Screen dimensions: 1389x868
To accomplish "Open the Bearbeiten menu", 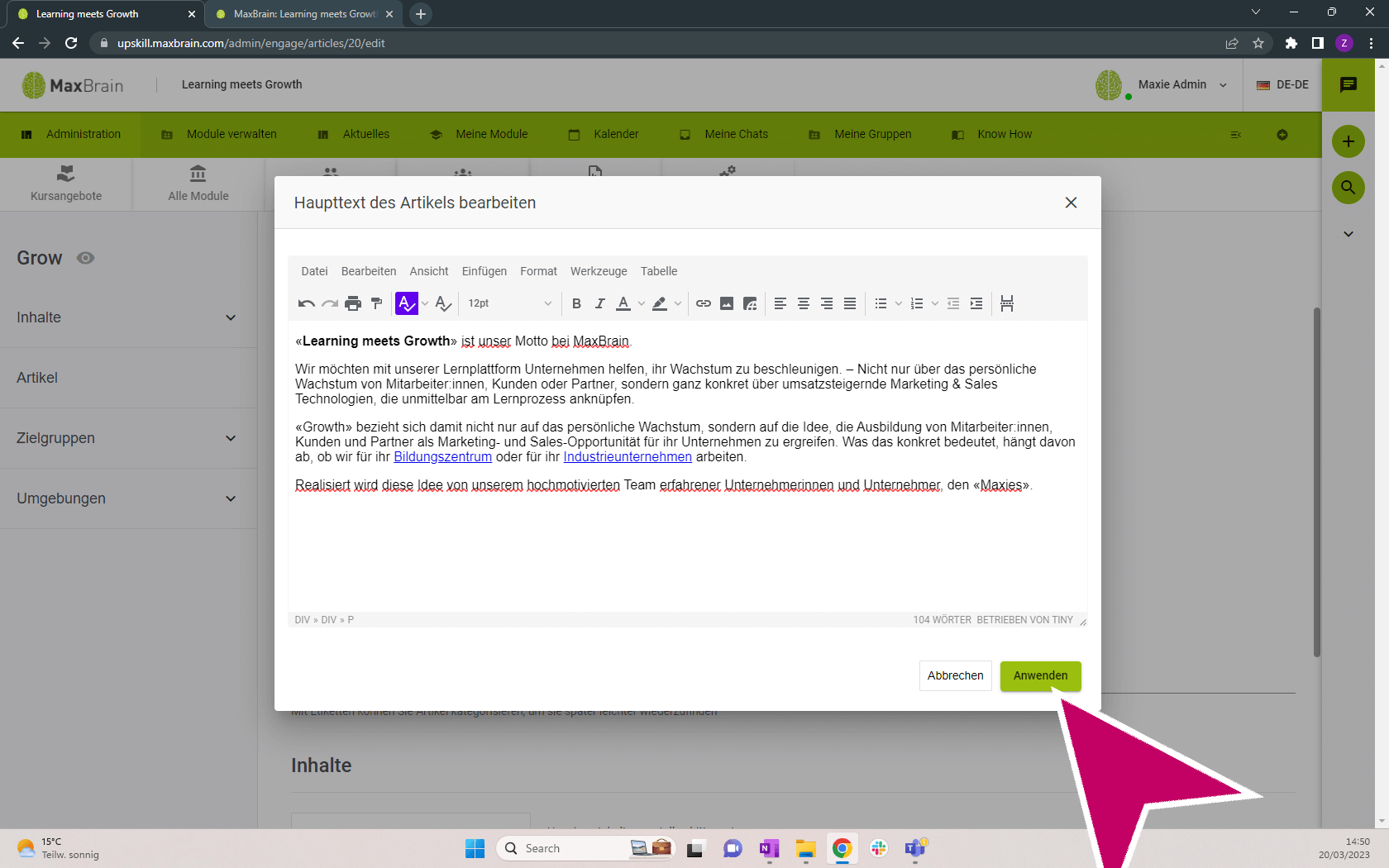I will click(x=369, y=271).
